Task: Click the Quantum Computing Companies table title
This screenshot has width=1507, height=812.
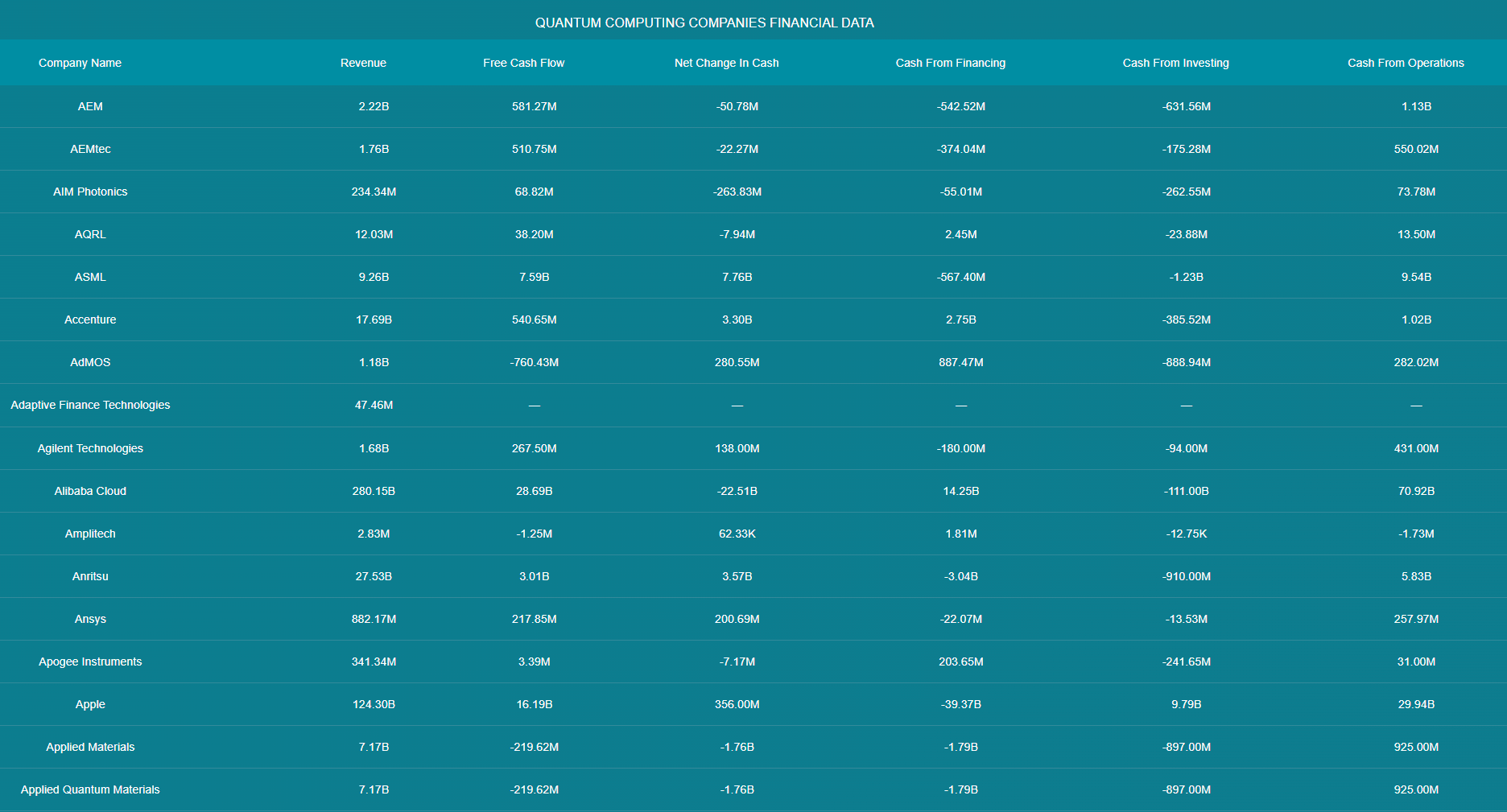Action: [704, 23]
